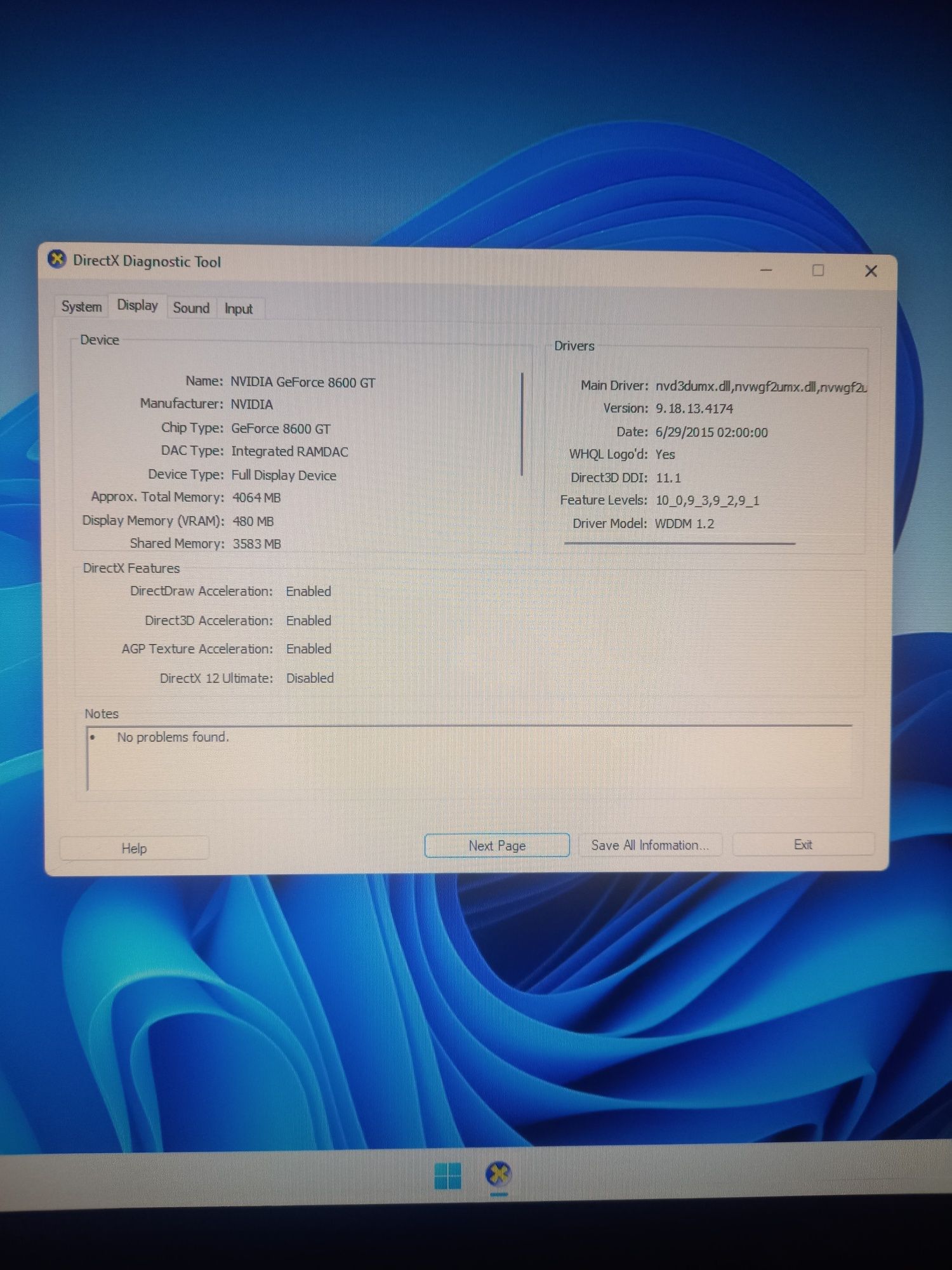Click the 'No problems found.' note
This screenshot has width=952, height=1270.
pos(173,737)
